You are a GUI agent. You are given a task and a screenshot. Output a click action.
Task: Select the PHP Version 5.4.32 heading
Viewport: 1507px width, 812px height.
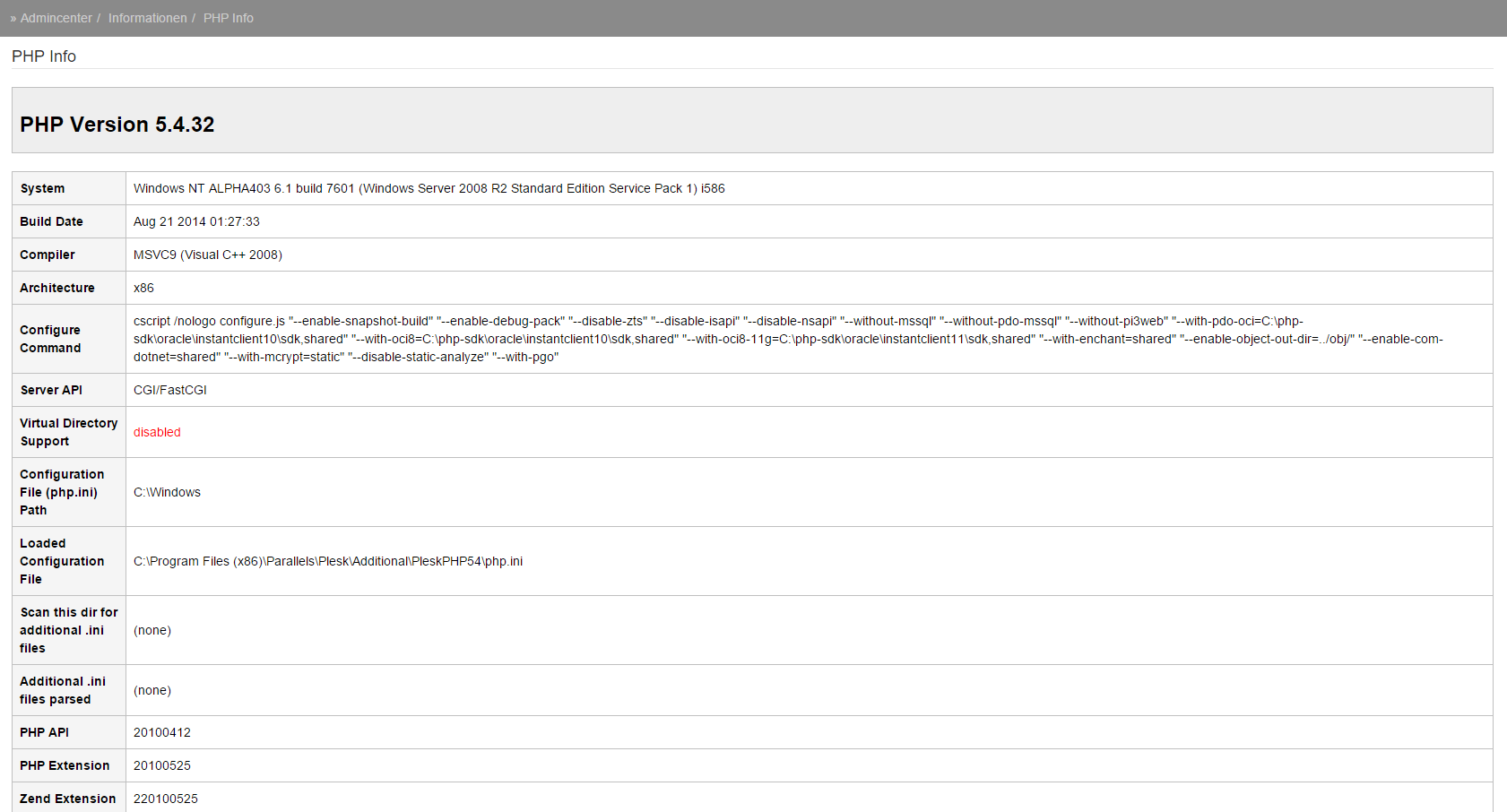click(x=117, y=125)
